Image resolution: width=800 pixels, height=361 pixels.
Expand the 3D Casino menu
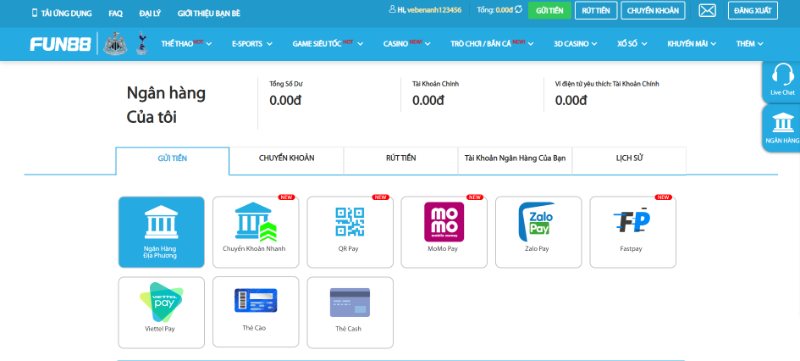575,44
